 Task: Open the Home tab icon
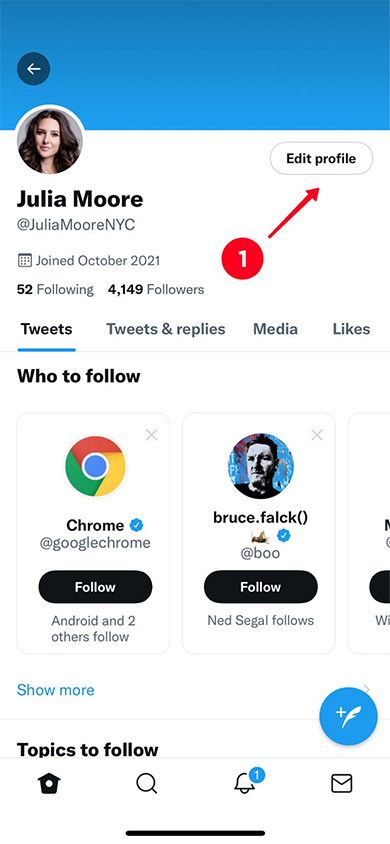coord(49,784)
